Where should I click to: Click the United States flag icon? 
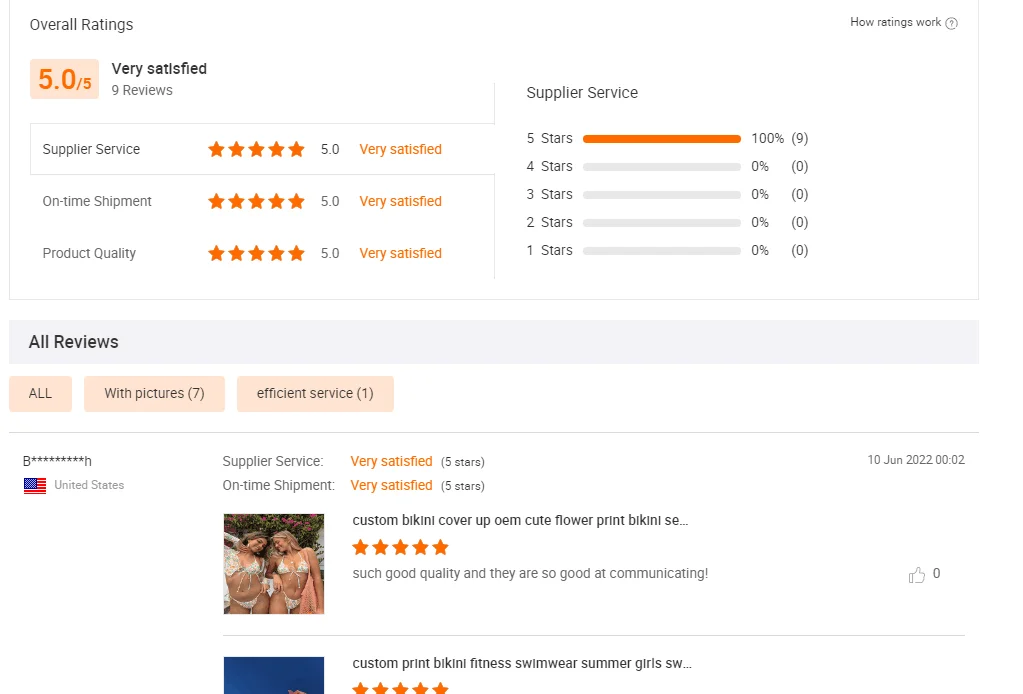(x=35, y=486)
